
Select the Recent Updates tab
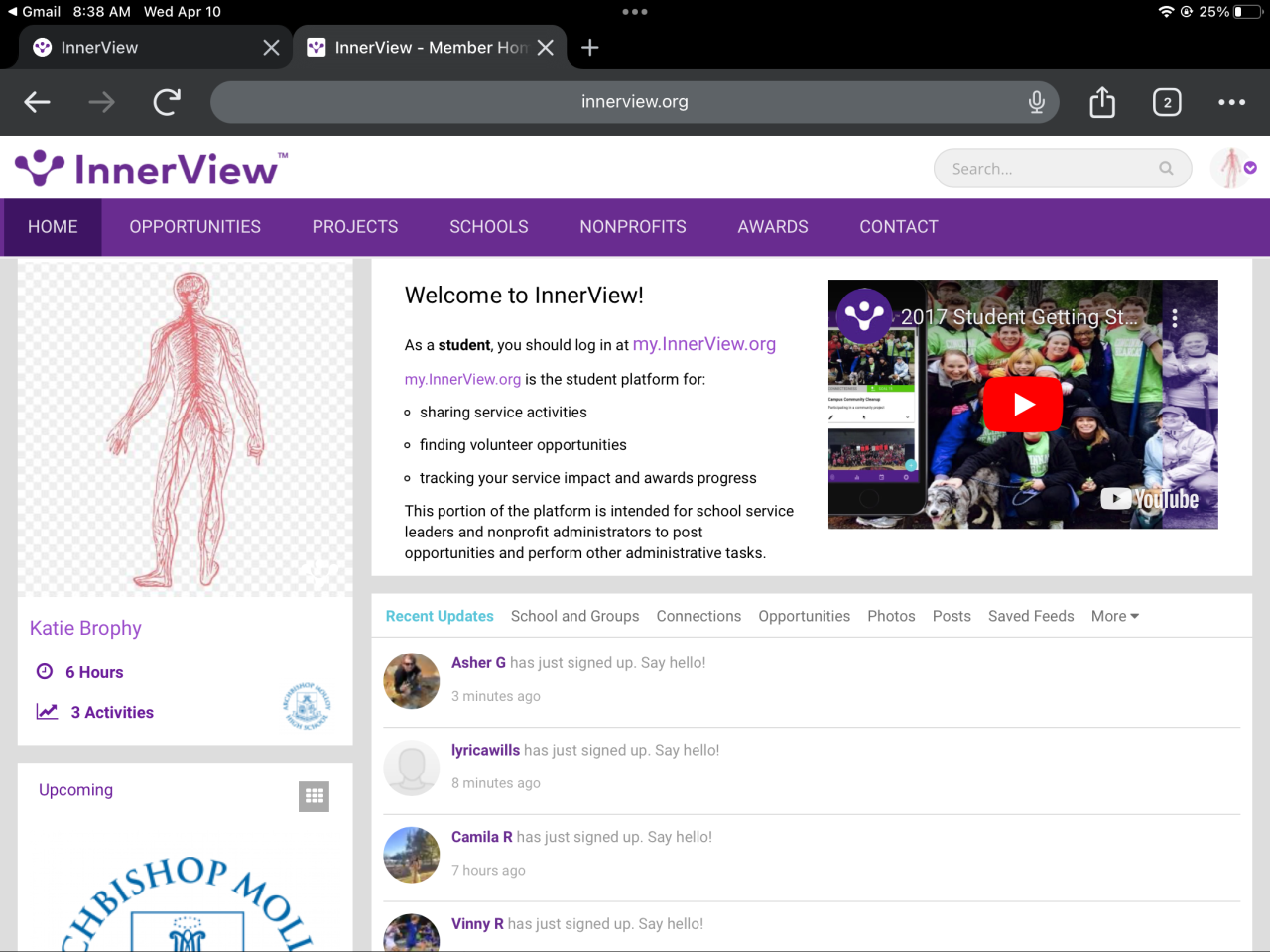click(440, 616)
